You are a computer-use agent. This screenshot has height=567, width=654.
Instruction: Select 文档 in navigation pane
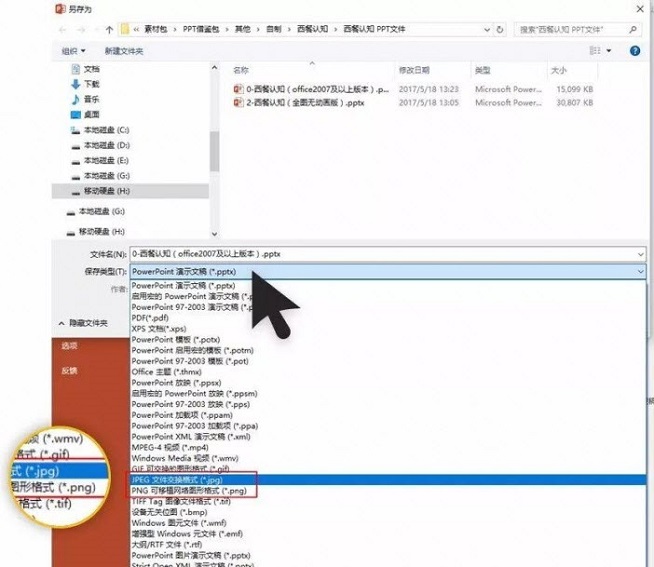pyautogui.click(x=92, y=69)
